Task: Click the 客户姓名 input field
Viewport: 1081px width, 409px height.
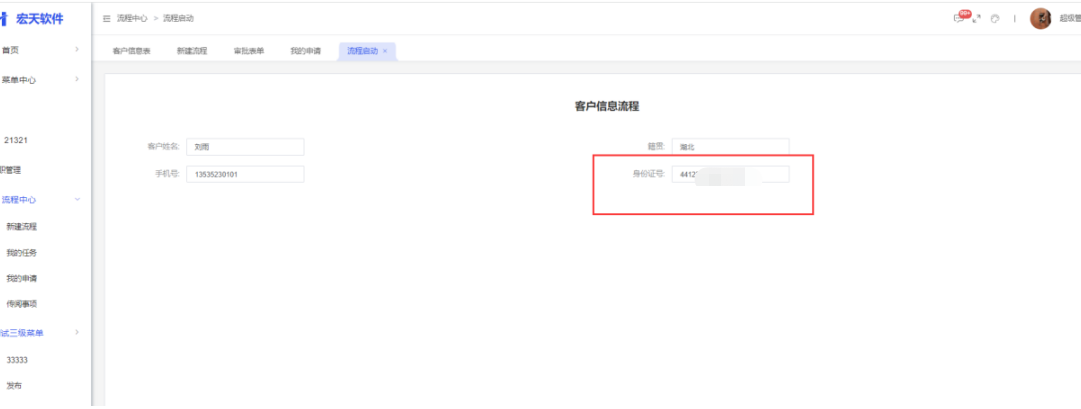Action: click(245, 147)
